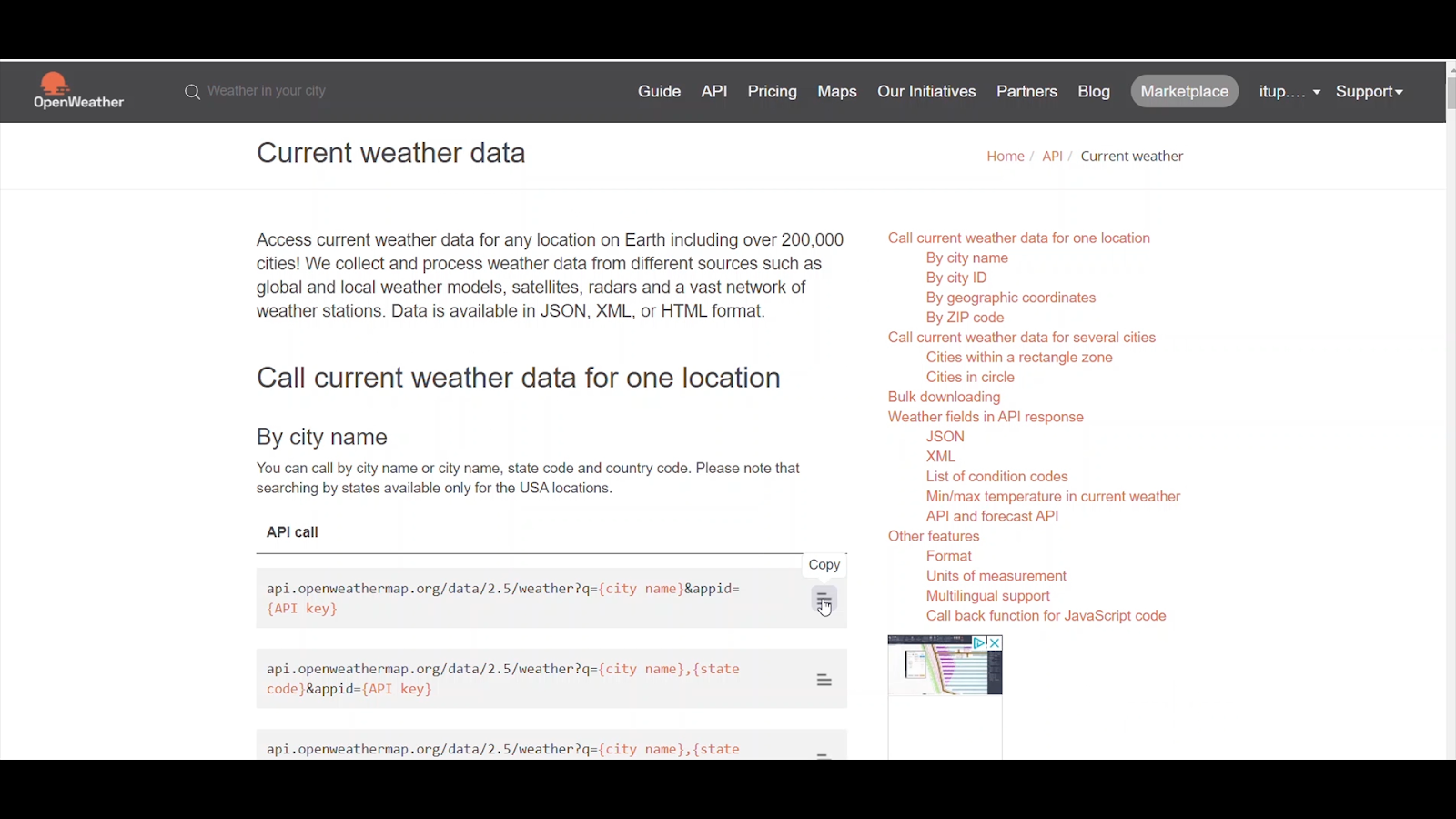This screenshot has height=819, width=1456.
Task: Copy the city name API call
Action: pyautogui.click(x=824, y=600)
